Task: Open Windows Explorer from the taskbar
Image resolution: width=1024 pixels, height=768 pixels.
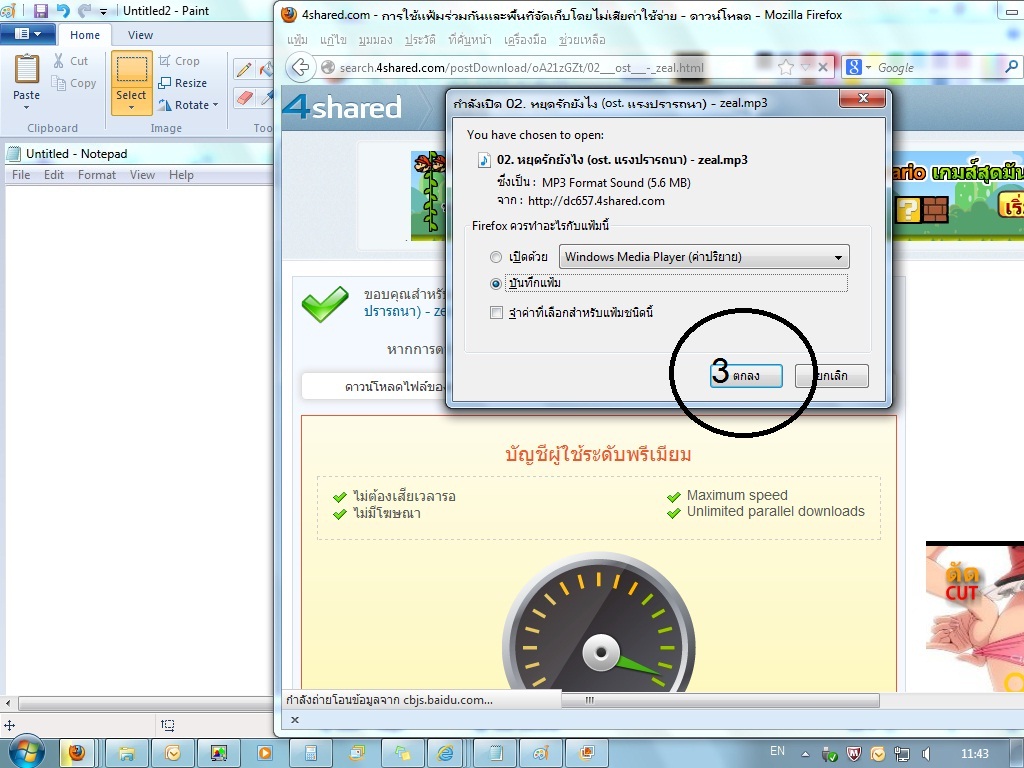Action: click(126, 753)
